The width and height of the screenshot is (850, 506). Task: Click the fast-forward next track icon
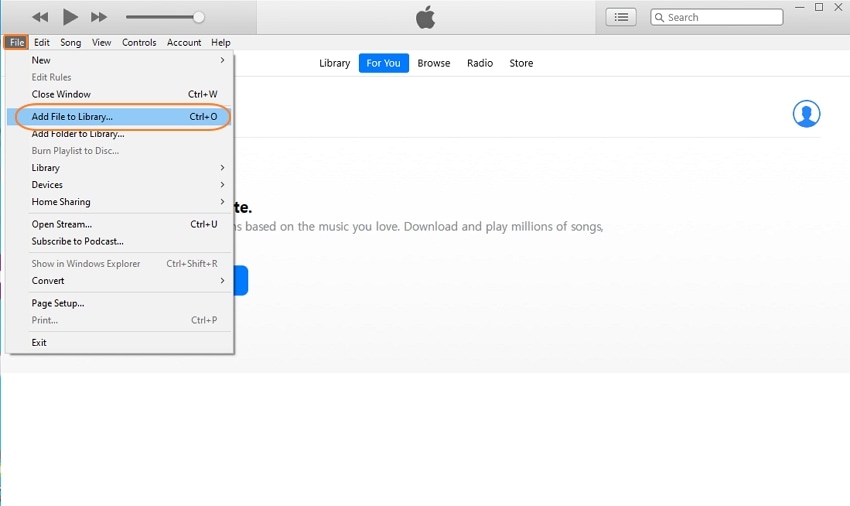pos(99,17)
